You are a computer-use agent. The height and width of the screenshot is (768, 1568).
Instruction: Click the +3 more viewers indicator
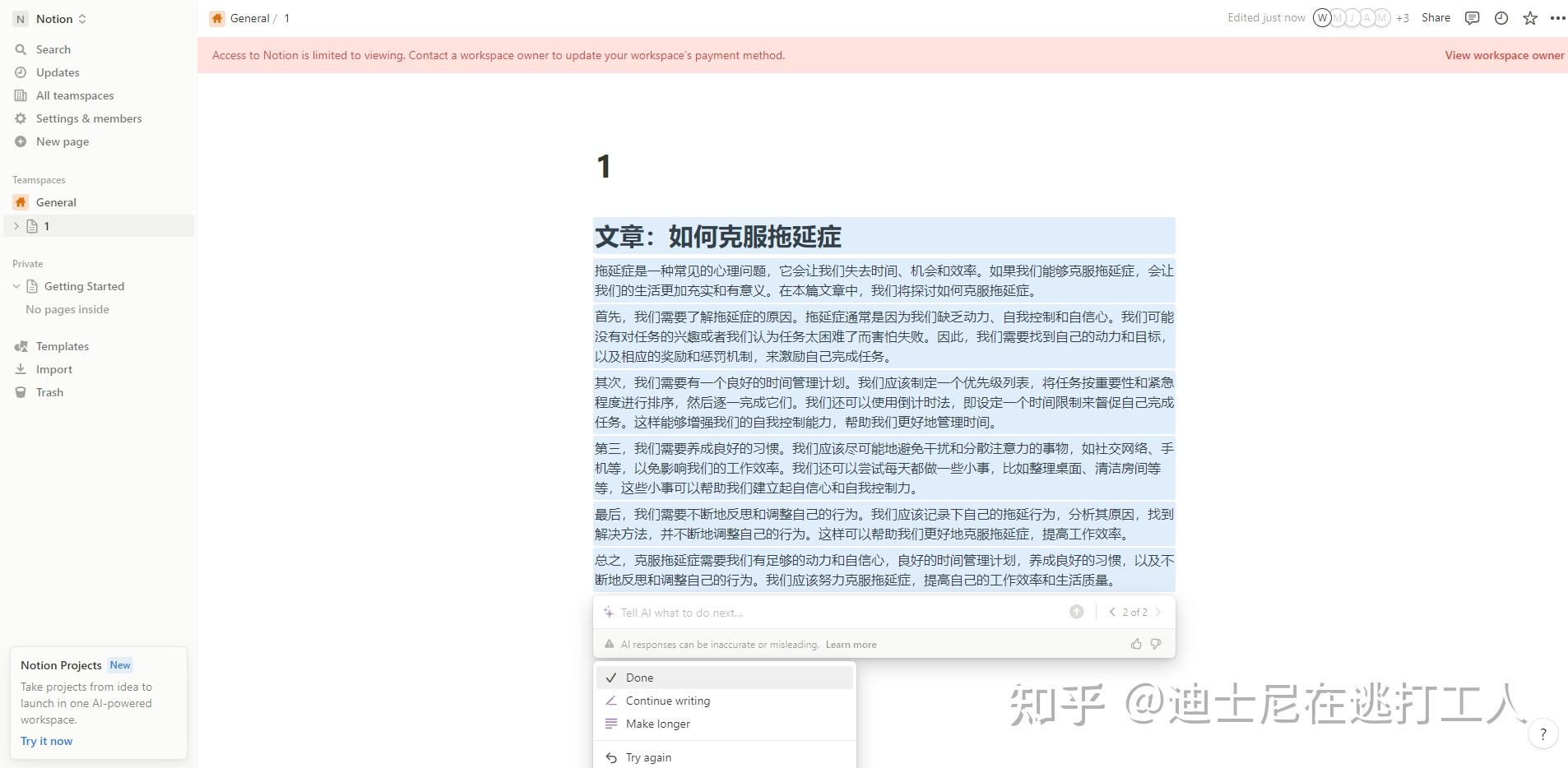pyautogui.click(x=1402, y=18)
